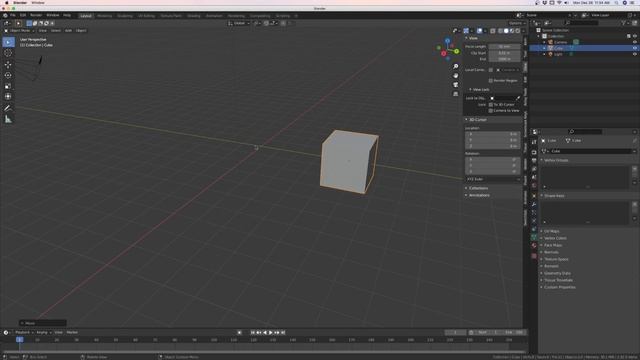Image resolution: width=640 pixels, height=360 pixels.
Task: Switch to the Modeling workspace tab
Action: tap(104, 16)
